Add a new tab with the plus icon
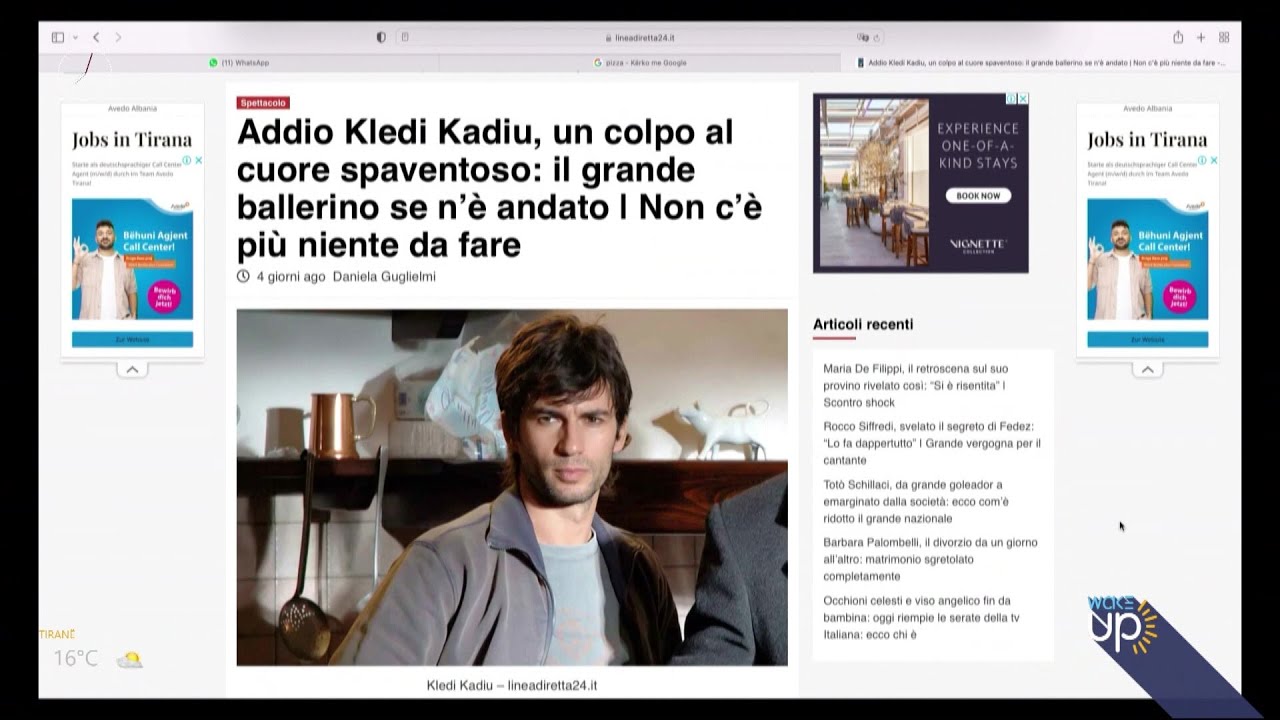This screenshot has width=1280, height=720. (1201, 37)
